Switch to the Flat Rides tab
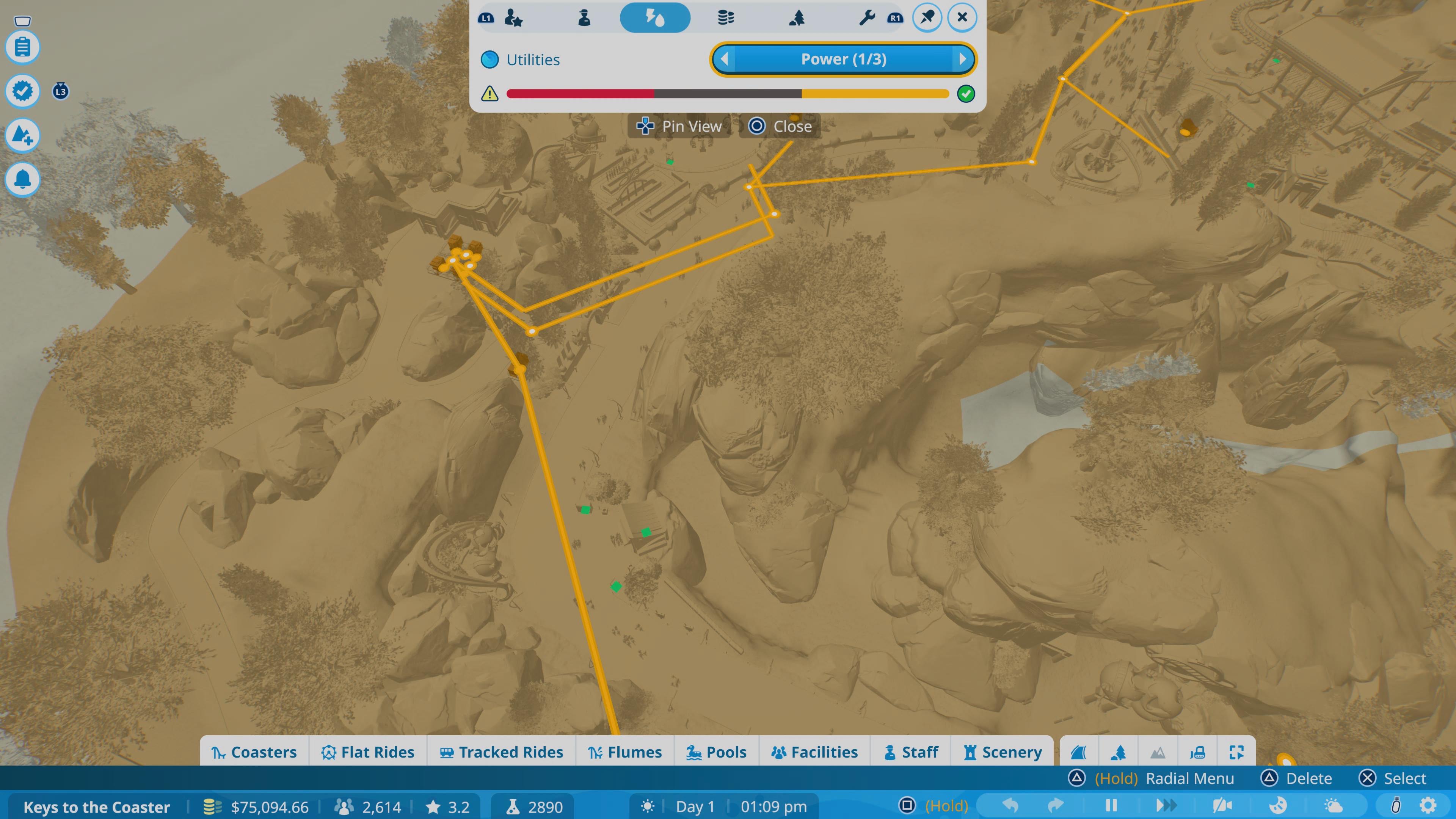The height and width of the screenshot is (819, 1456). [368, 752]
